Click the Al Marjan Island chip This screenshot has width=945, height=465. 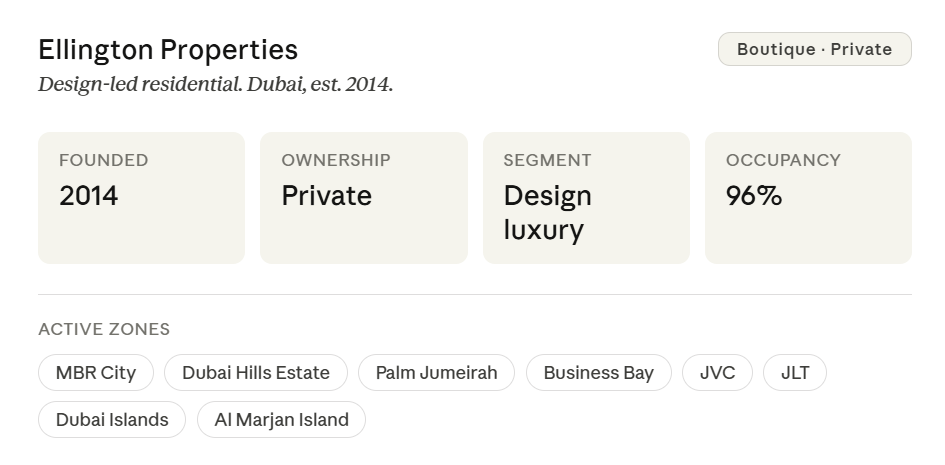pos(281,420)
